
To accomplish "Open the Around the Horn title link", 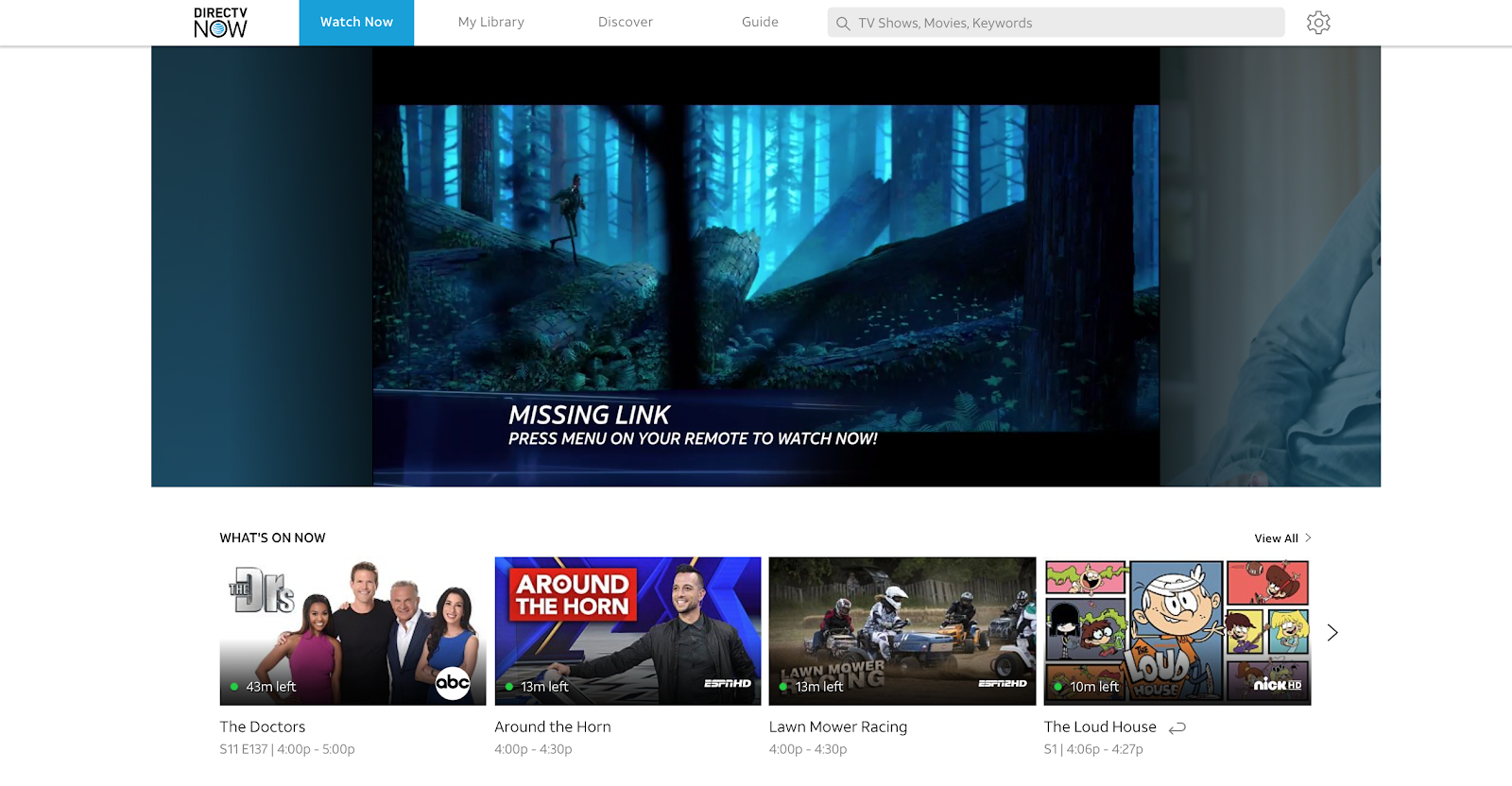I will (553, 726).
